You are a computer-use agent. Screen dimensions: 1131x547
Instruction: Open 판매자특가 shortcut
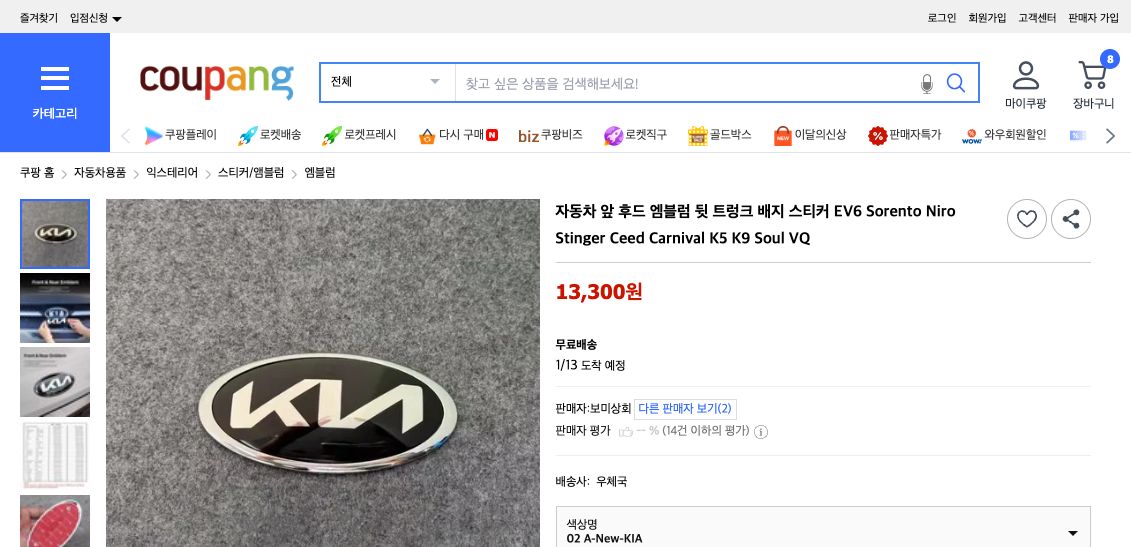[x=905, y=135]
